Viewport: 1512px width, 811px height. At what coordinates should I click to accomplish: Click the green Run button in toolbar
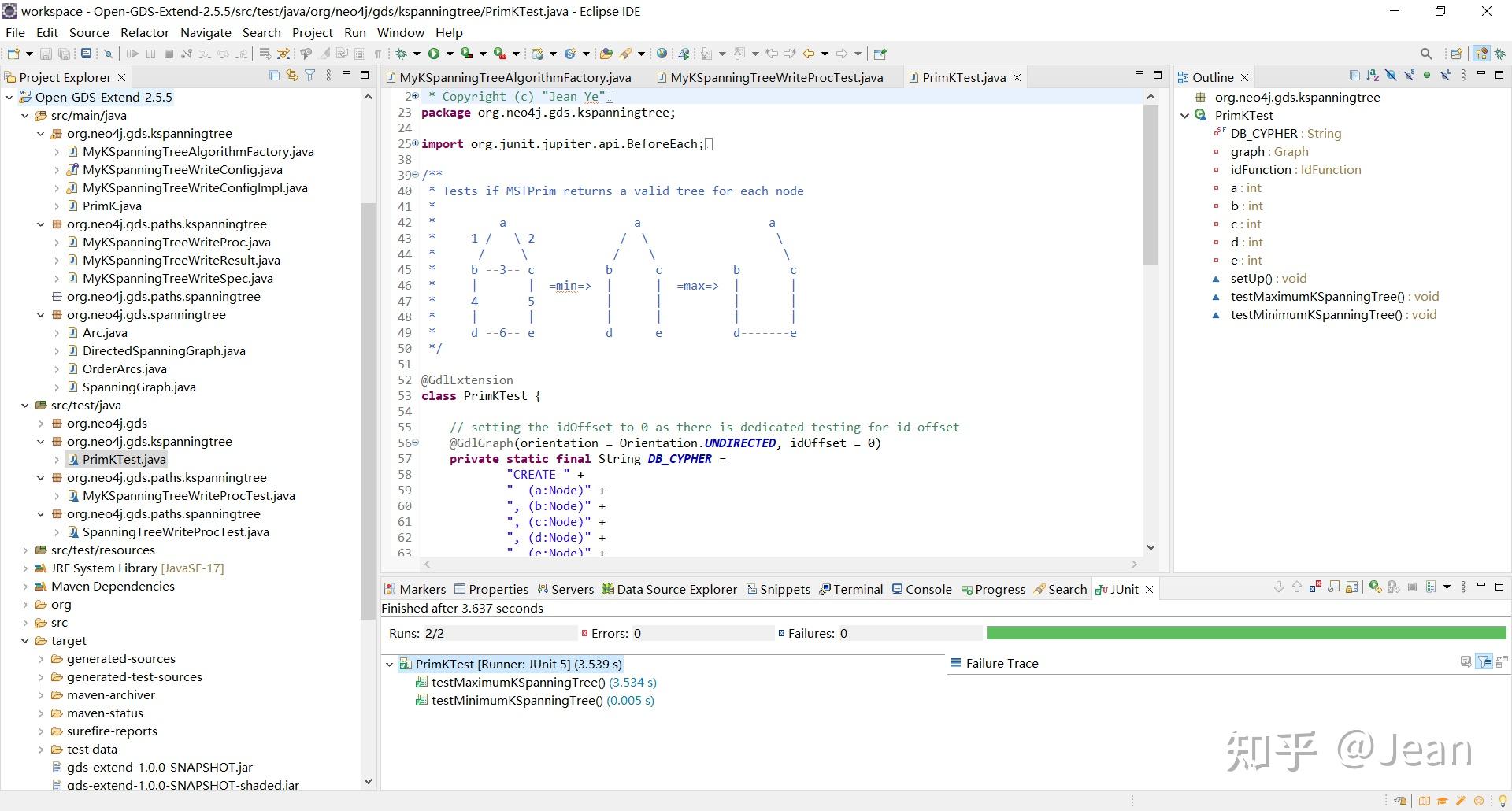coord(434,54)
